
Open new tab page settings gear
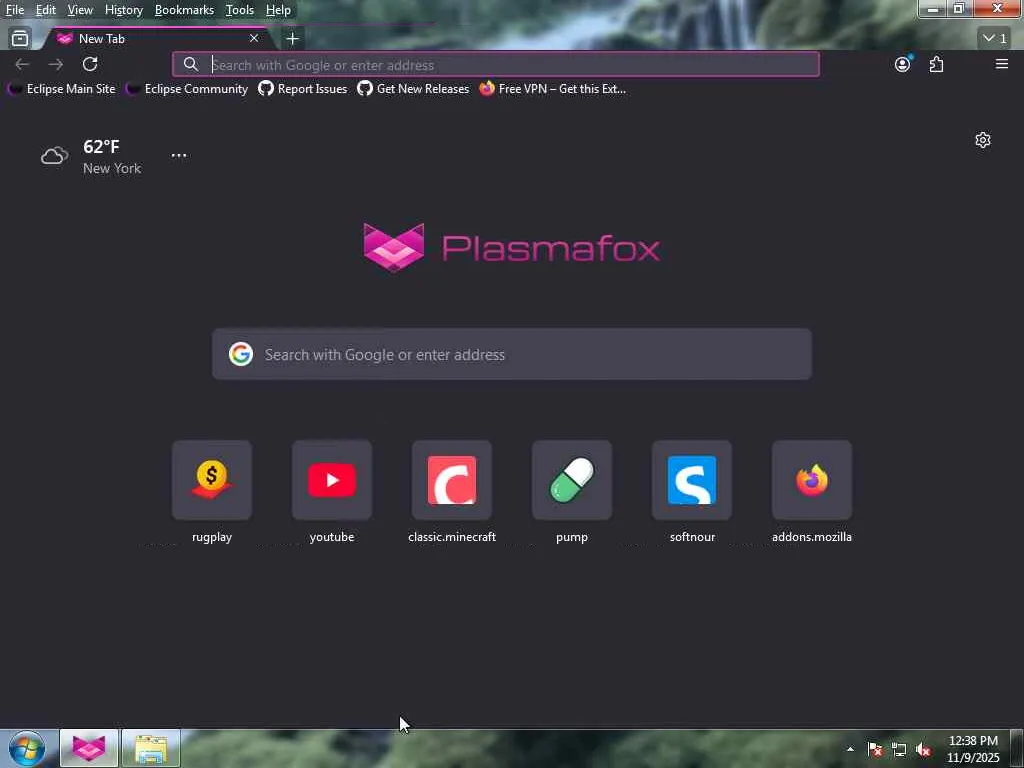983,140
